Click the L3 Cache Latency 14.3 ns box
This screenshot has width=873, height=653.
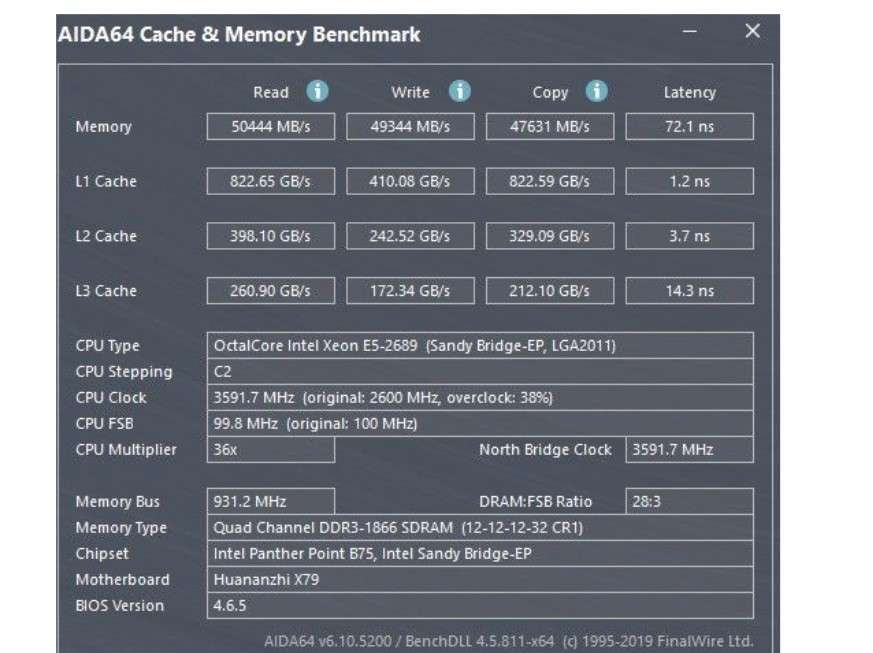[x=689, y=291]
